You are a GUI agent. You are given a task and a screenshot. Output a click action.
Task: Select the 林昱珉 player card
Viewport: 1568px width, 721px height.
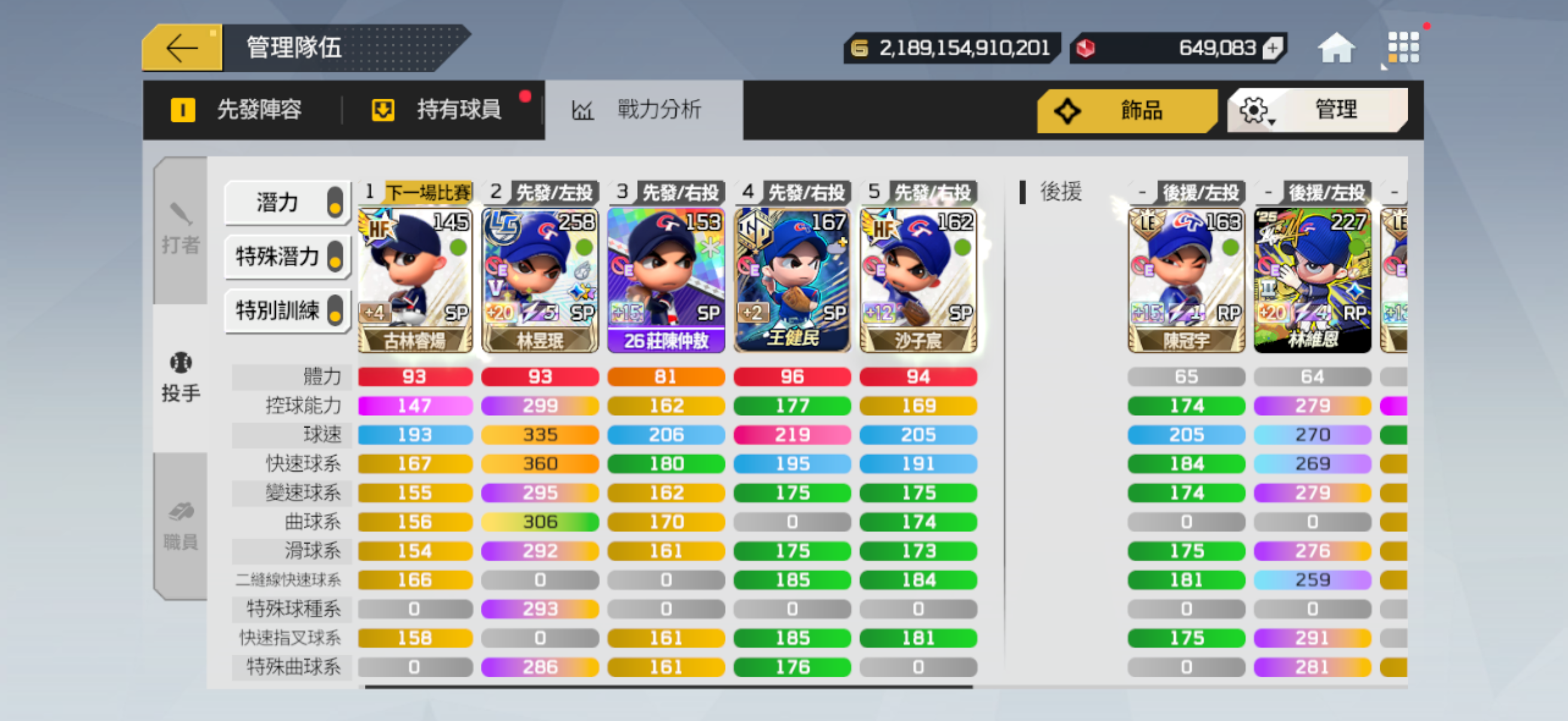click(540, 280)
